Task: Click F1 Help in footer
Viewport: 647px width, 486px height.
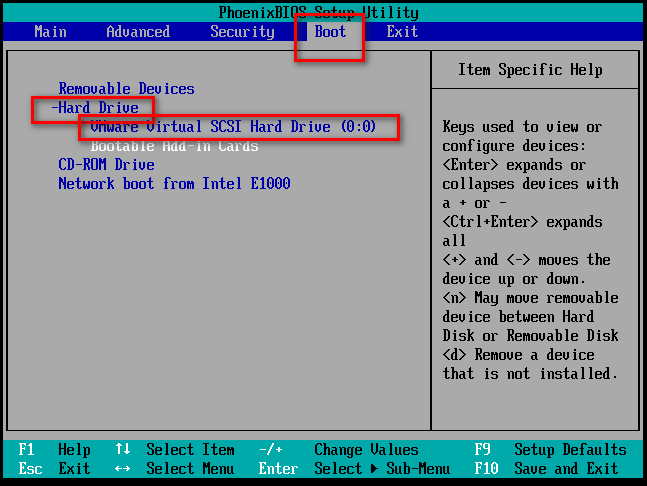Action: [x=54, y=450]
